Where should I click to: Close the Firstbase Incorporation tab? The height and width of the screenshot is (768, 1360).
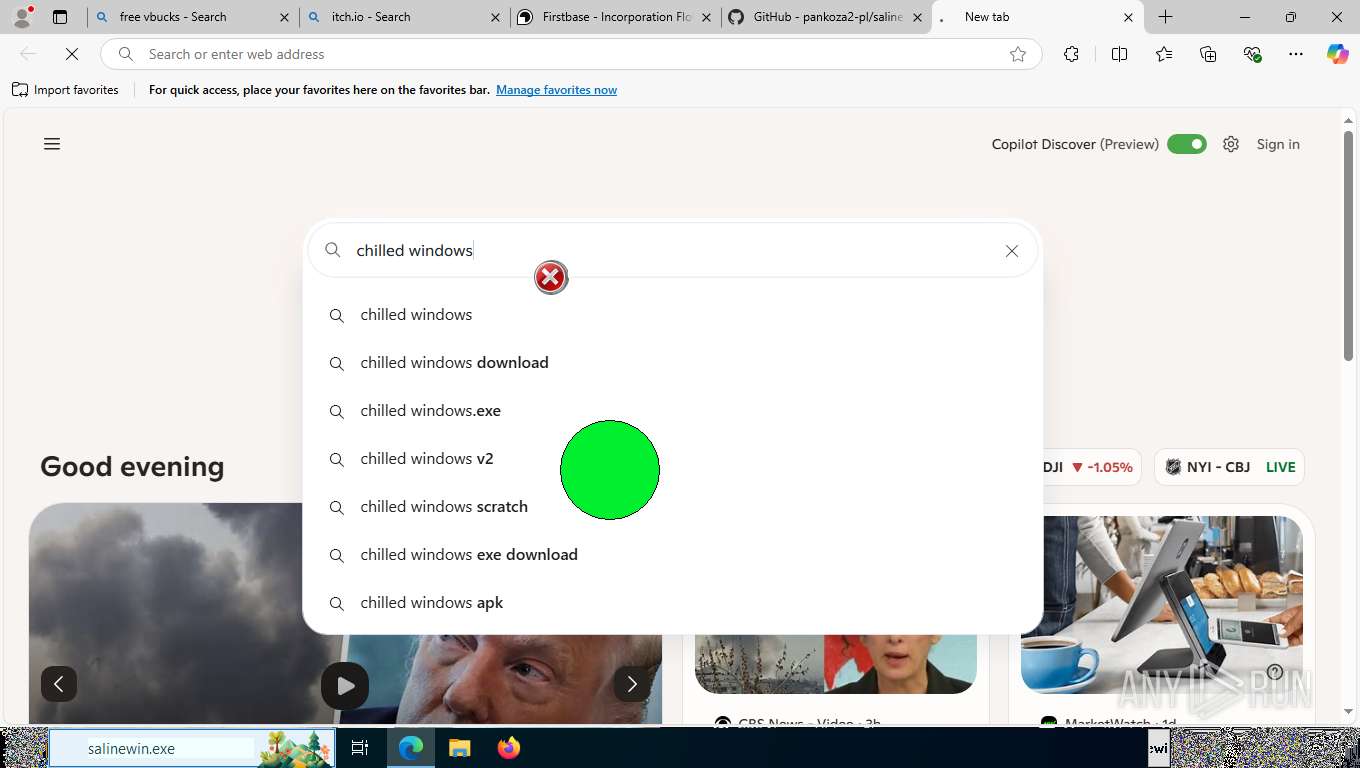click(708, 17)
